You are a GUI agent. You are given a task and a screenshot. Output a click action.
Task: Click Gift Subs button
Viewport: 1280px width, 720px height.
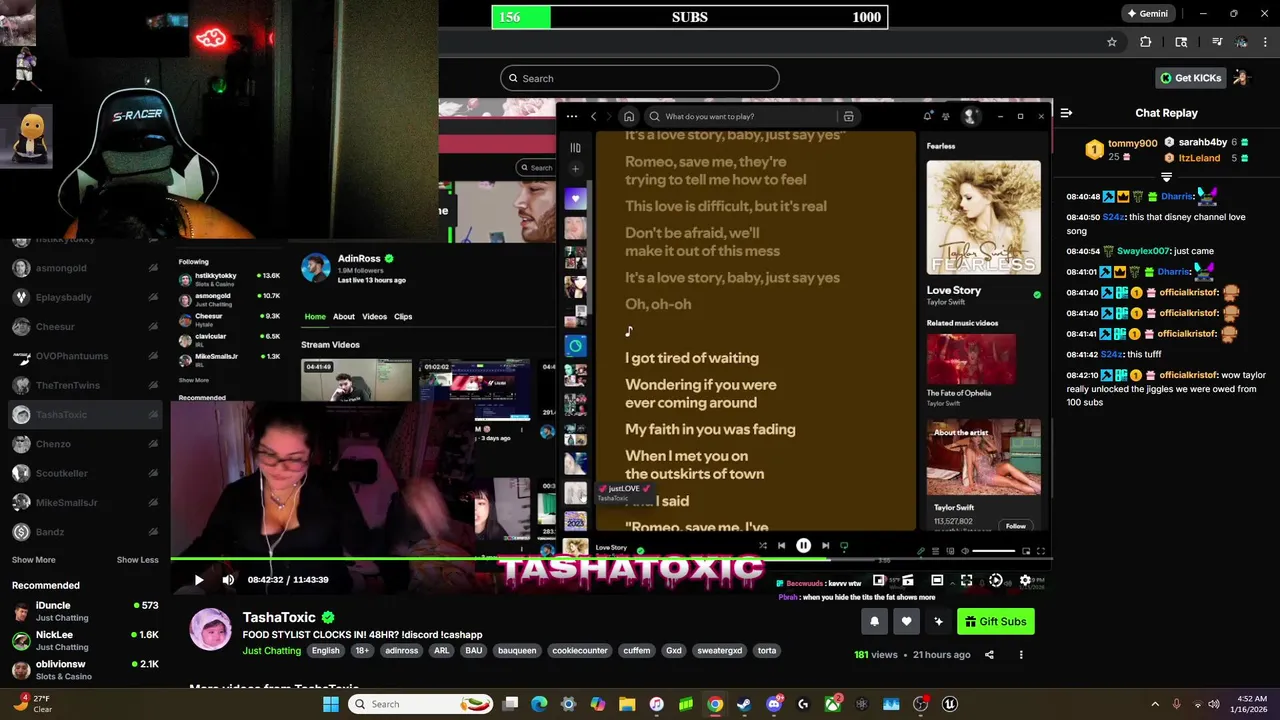coord(995,621)
